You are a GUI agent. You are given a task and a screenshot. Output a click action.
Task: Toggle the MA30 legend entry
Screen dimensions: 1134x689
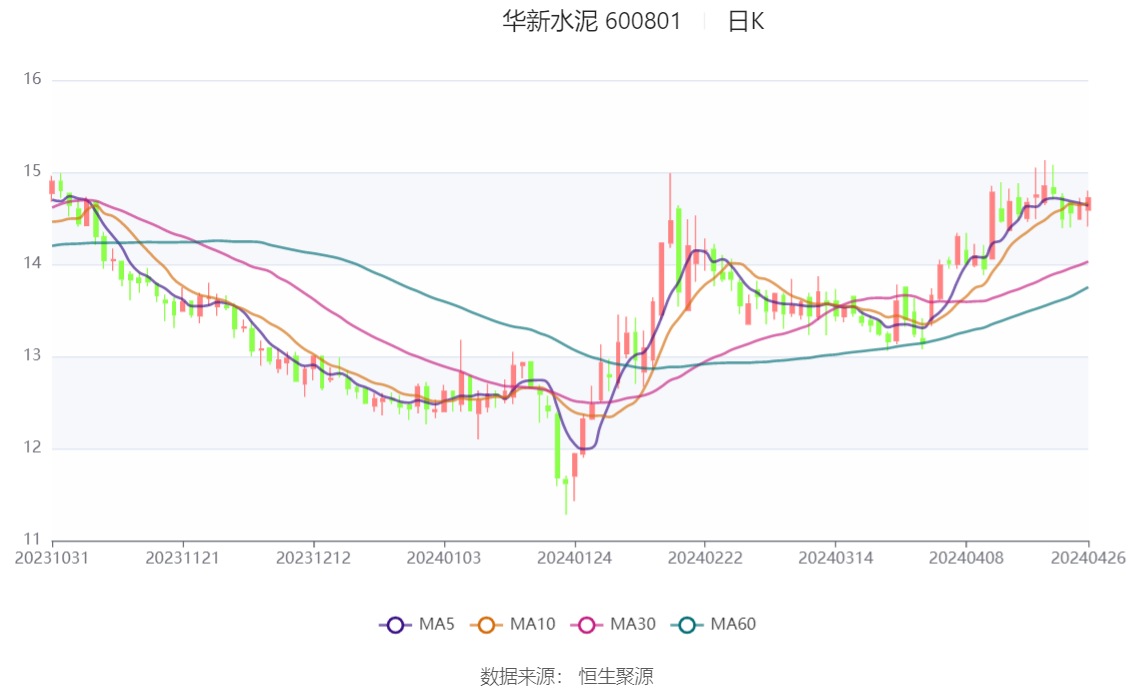tap(613, 624)
